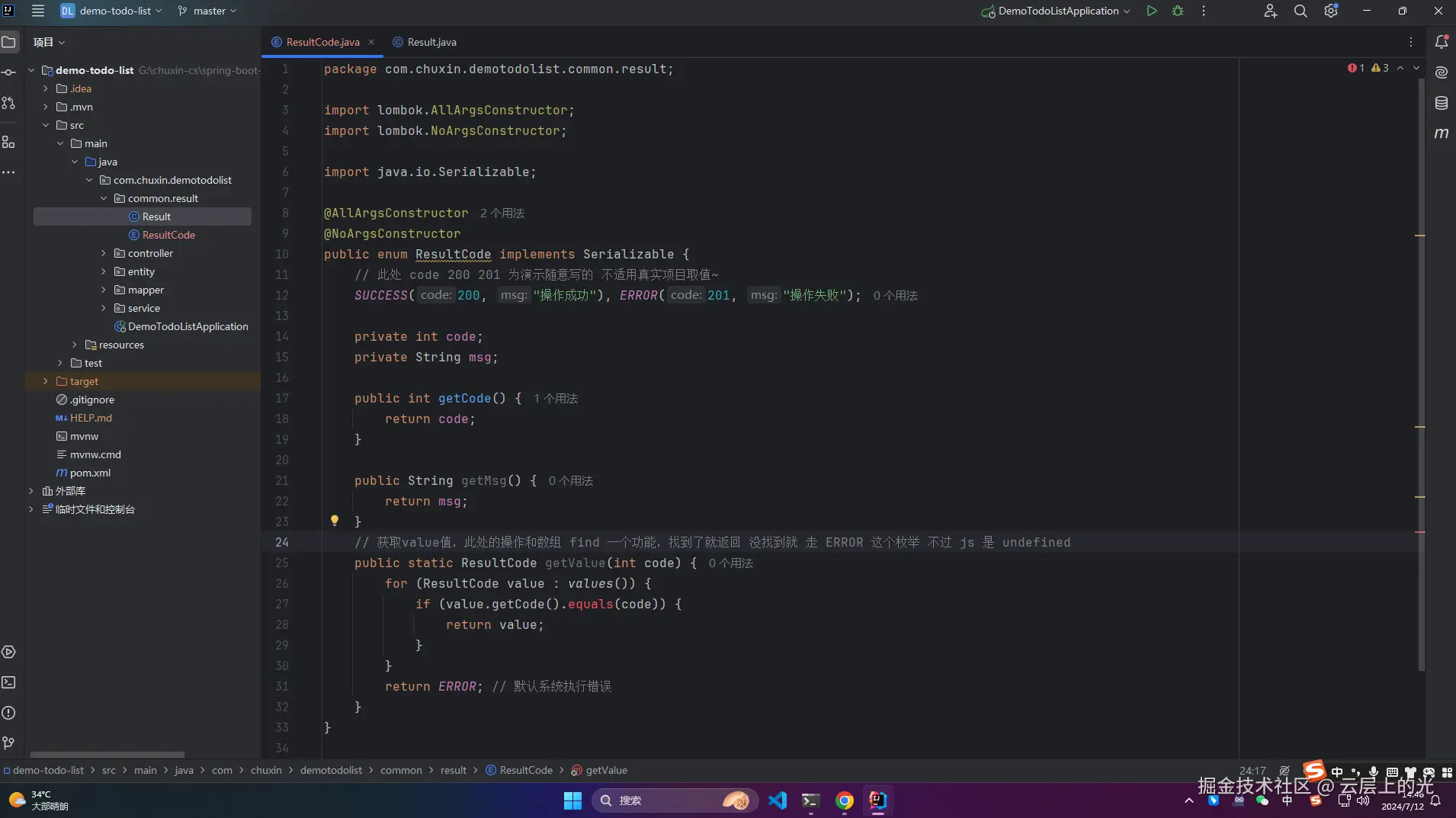Screen dimensions: 1456x818
Task: Open the master branch dropdown
Action: (207, 11)
